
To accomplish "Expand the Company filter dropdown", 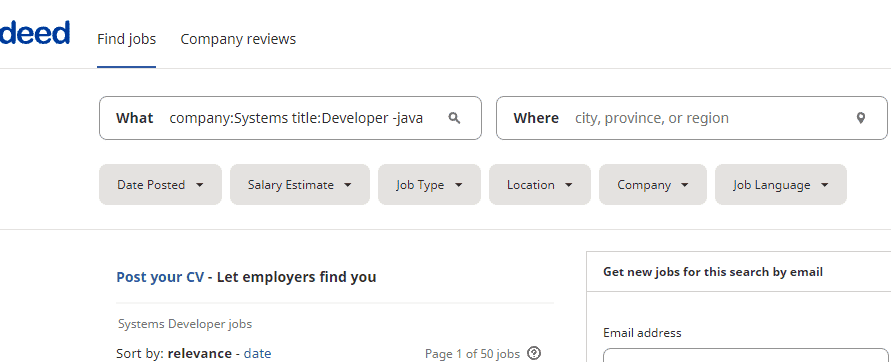I will click(653, 185).
